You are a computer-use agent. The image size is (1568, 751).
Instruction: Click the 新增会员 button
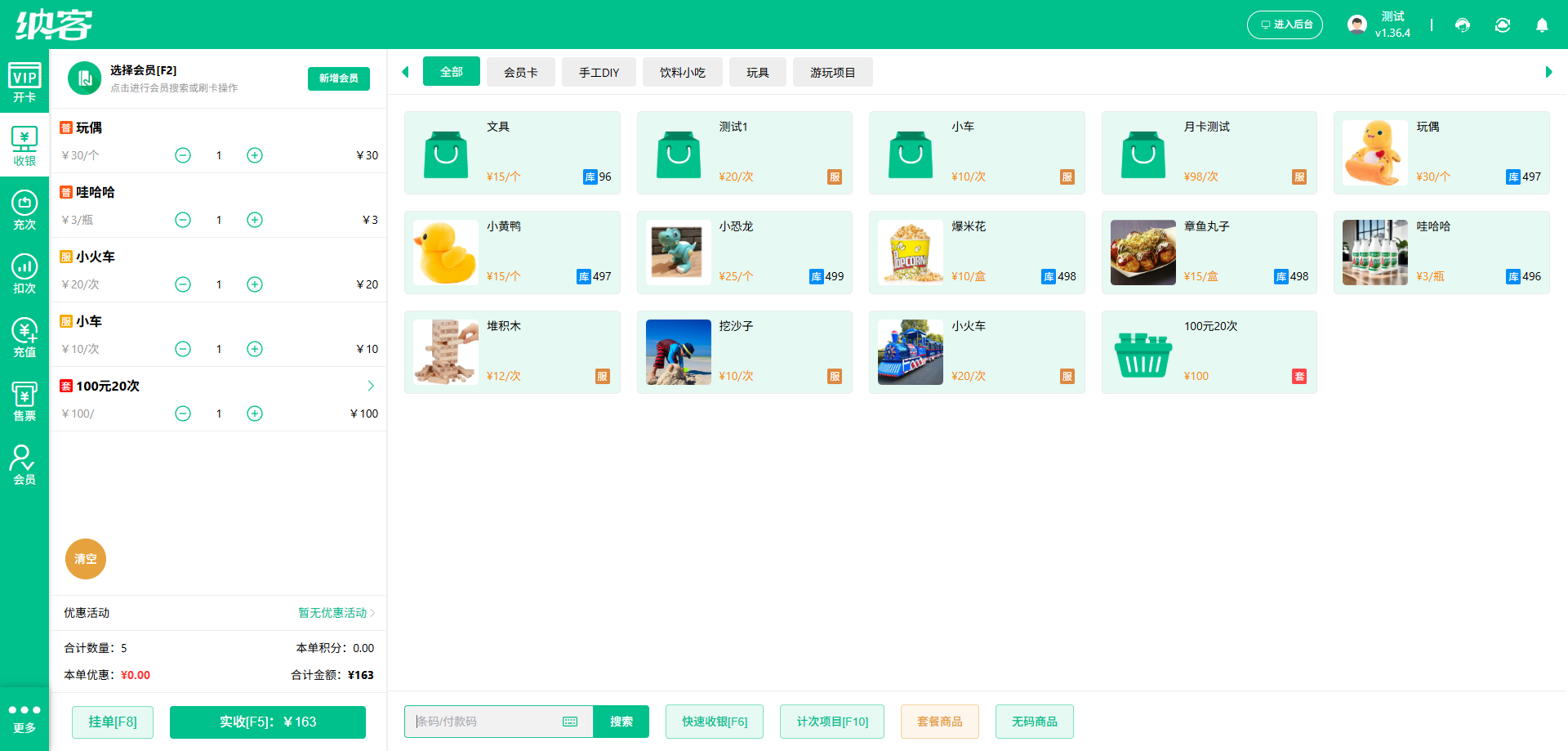(x=339, y=78)
